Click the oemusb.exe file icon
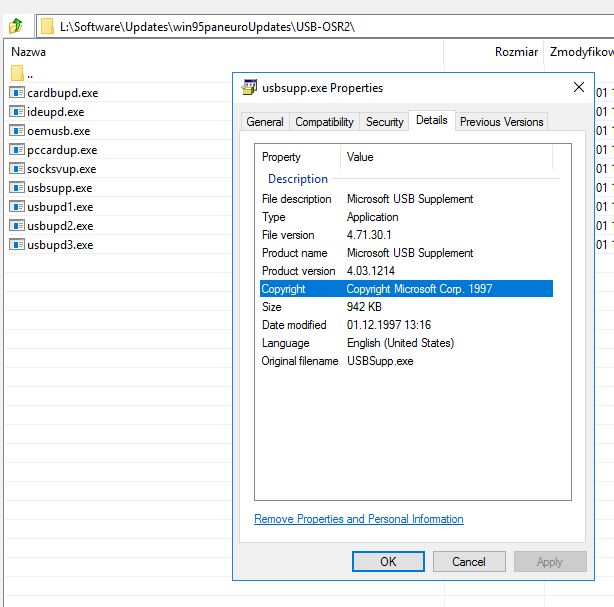614x607 pixels. point(17,130)
